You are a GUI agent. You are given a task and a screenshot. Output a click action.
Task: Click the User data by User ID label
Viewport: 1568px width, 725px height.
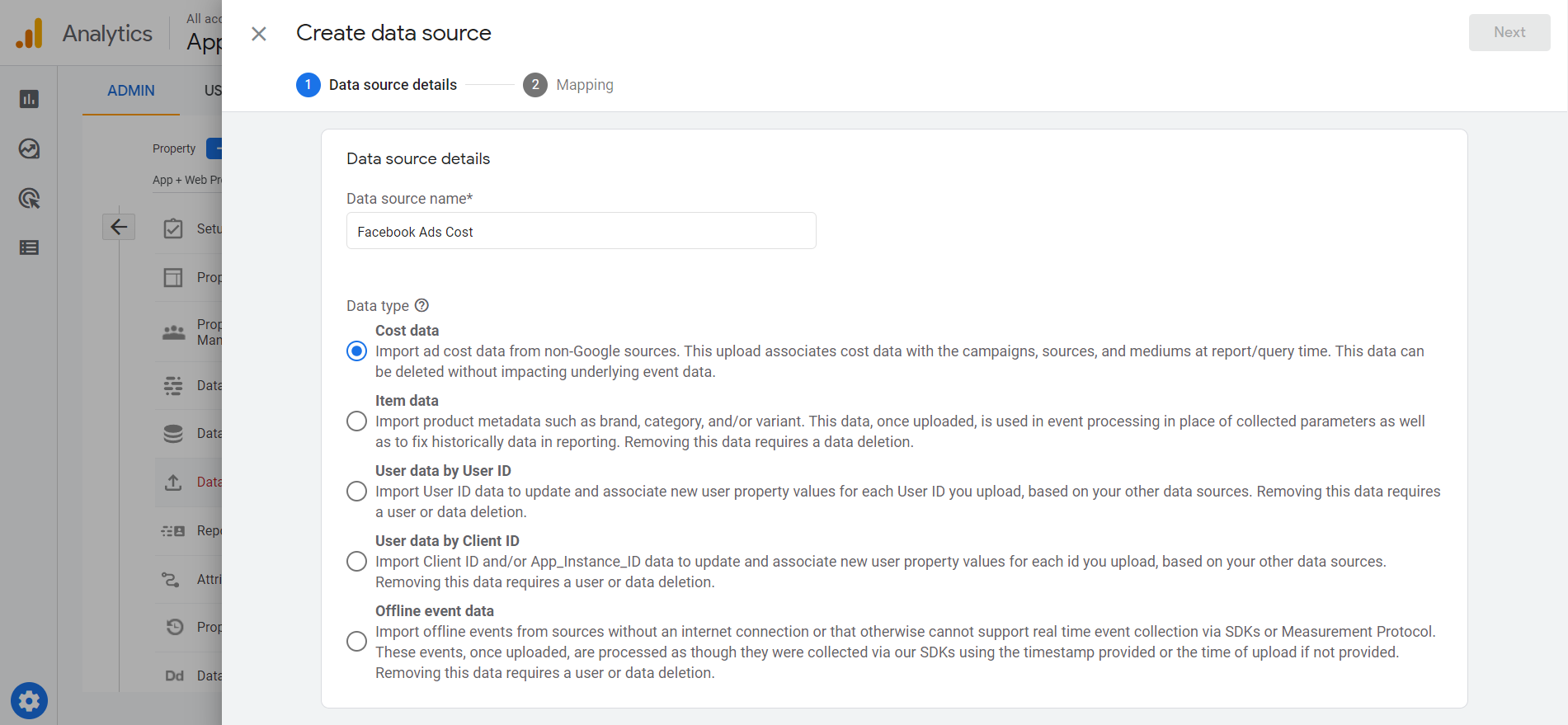click(443, 471)
